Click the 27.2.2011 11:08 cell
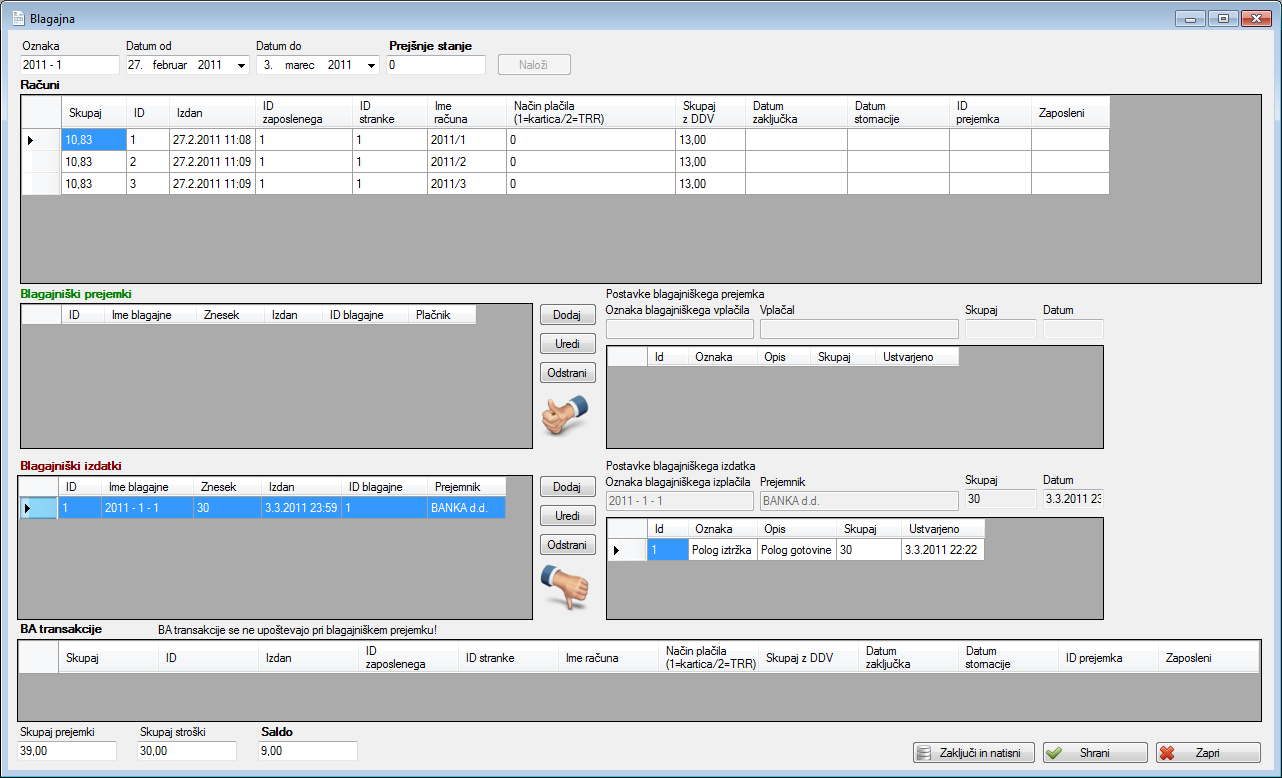This screenshot has width=1282, height=778. (x=212, y=140)
